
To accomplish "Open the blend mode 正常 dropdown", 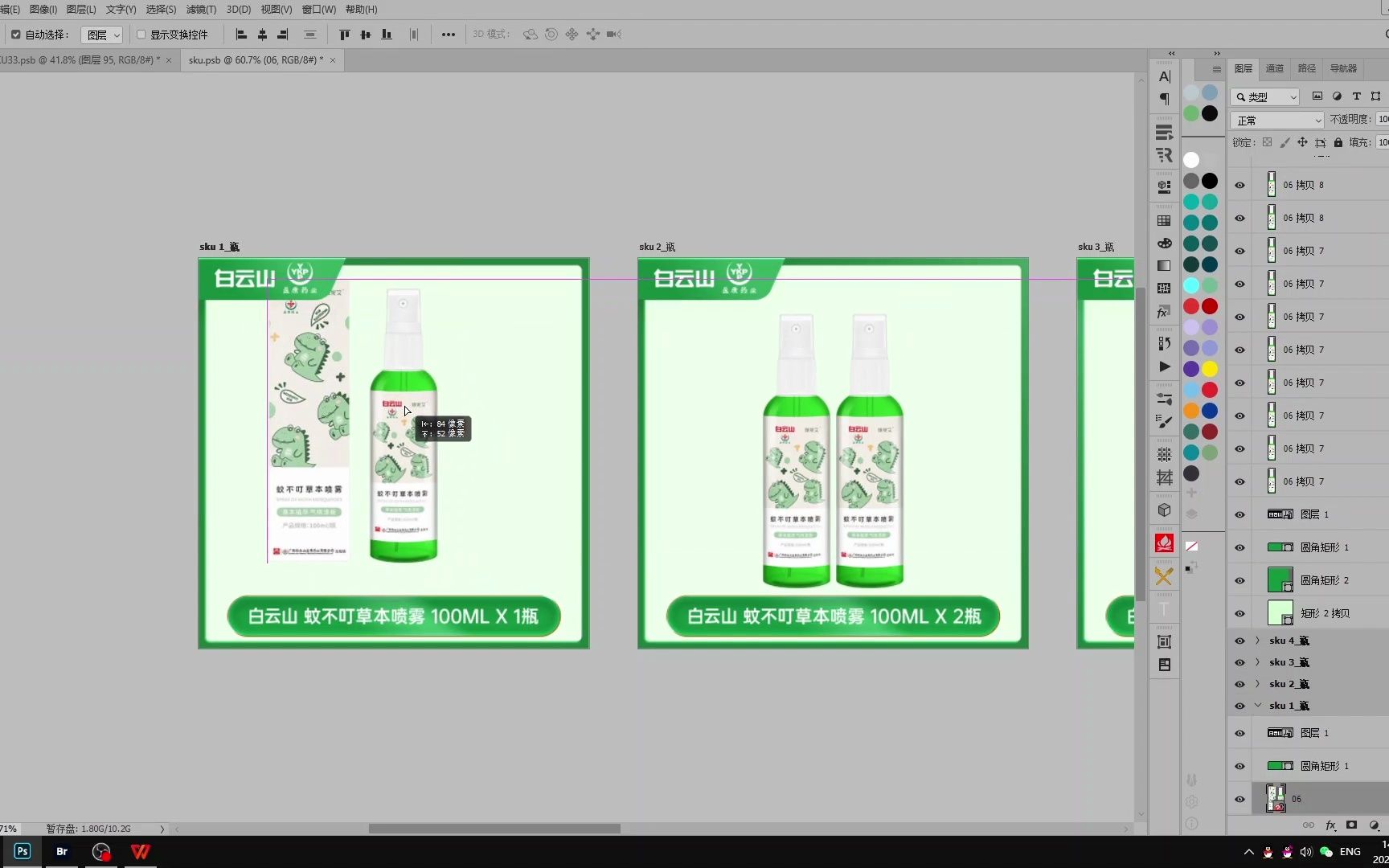I will [x=1276, y=120].
